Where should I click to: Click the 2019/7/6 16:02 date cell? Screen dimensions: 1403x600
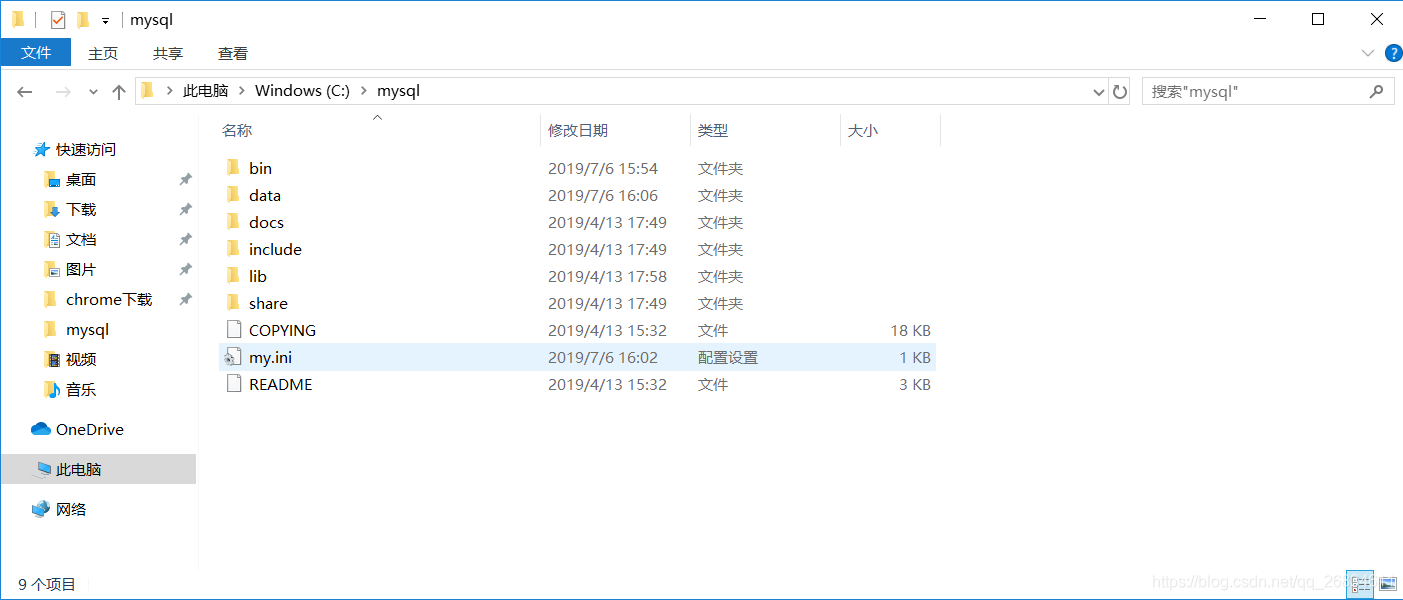(x=603, y=357)
